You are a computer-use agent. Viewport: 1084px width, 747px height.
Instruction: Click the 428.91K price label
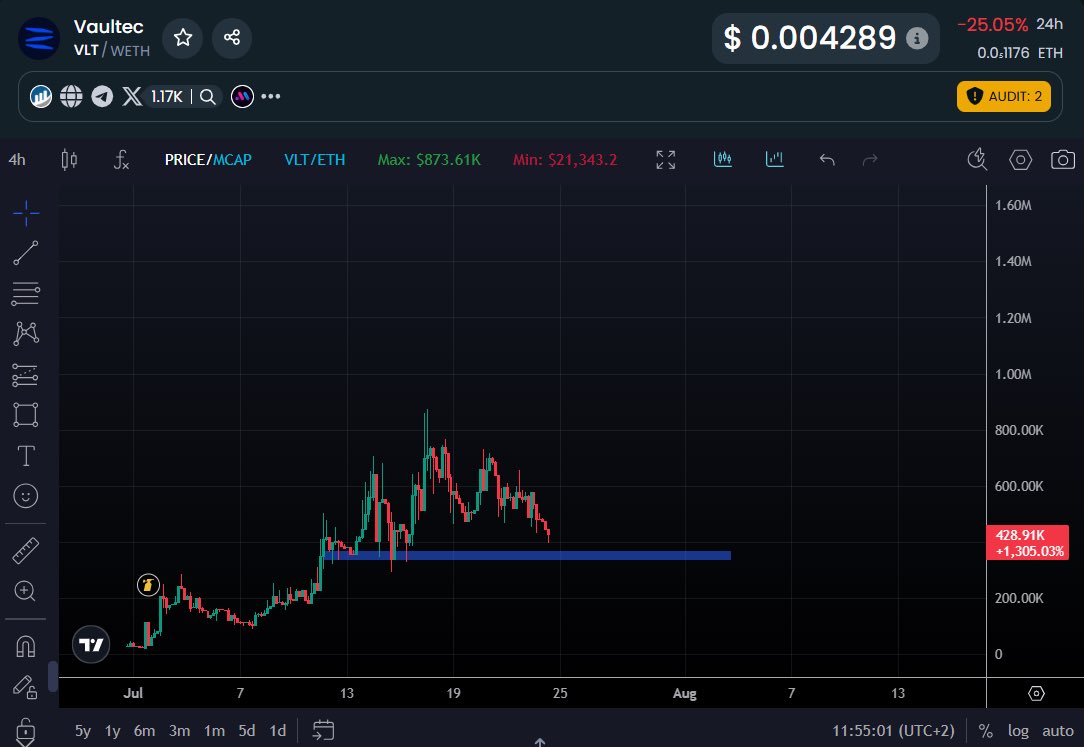point(1028,542)
